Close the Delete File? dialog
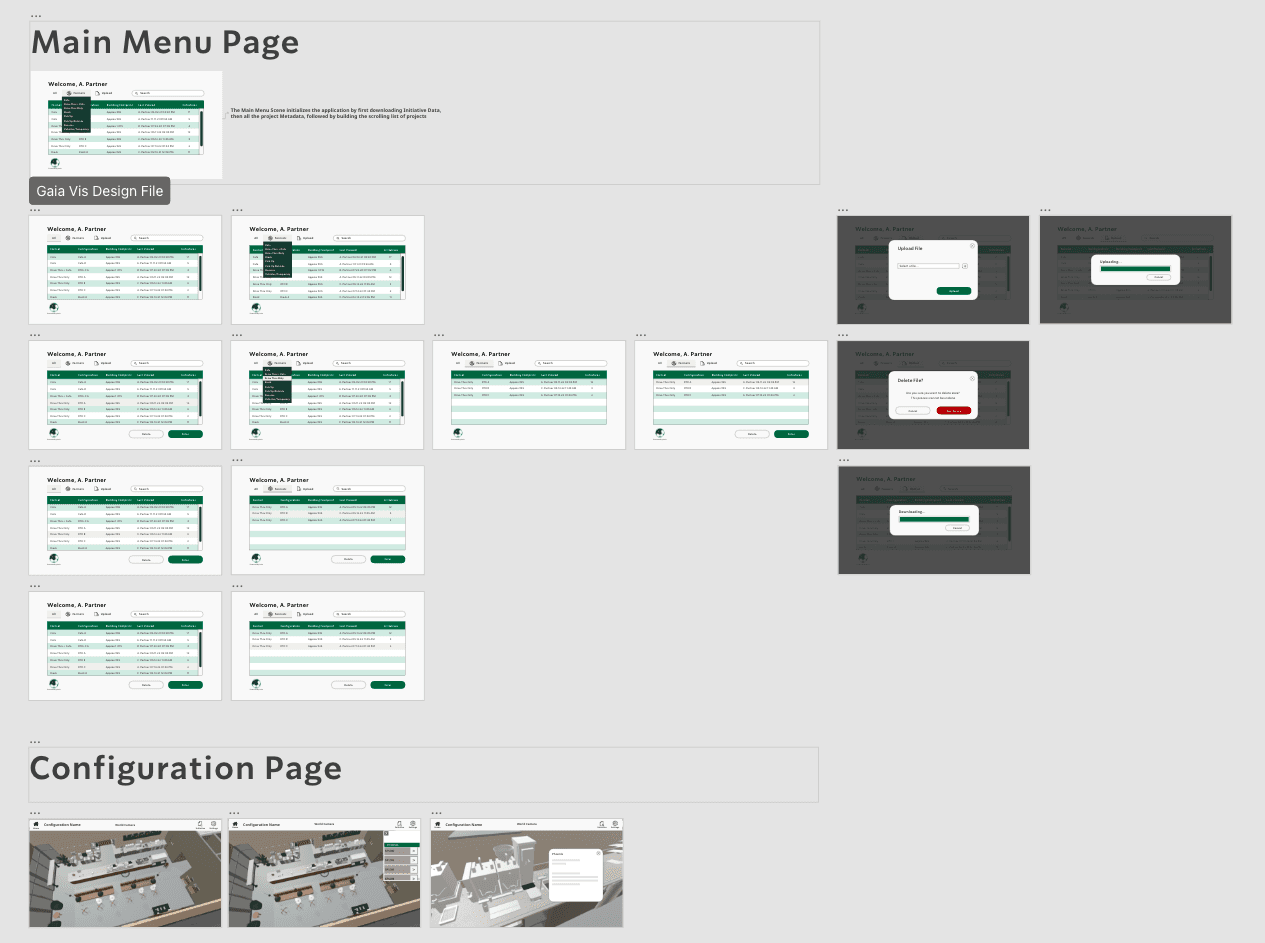This screenshot has width=1265, height=943. pos(971,378)
